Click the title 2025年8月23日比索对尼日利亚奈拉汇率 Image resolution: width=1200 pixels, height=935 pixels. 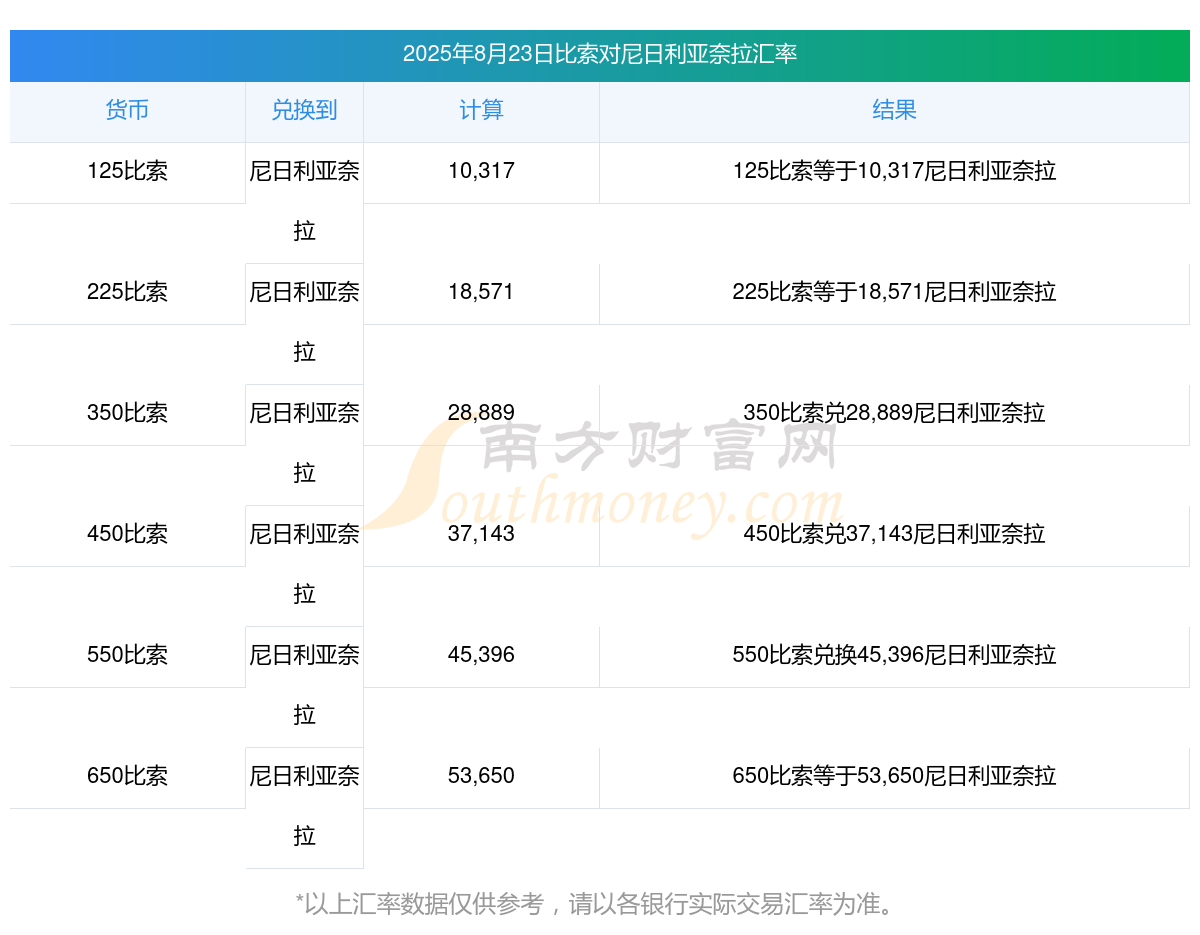click(x=600, y=54)
